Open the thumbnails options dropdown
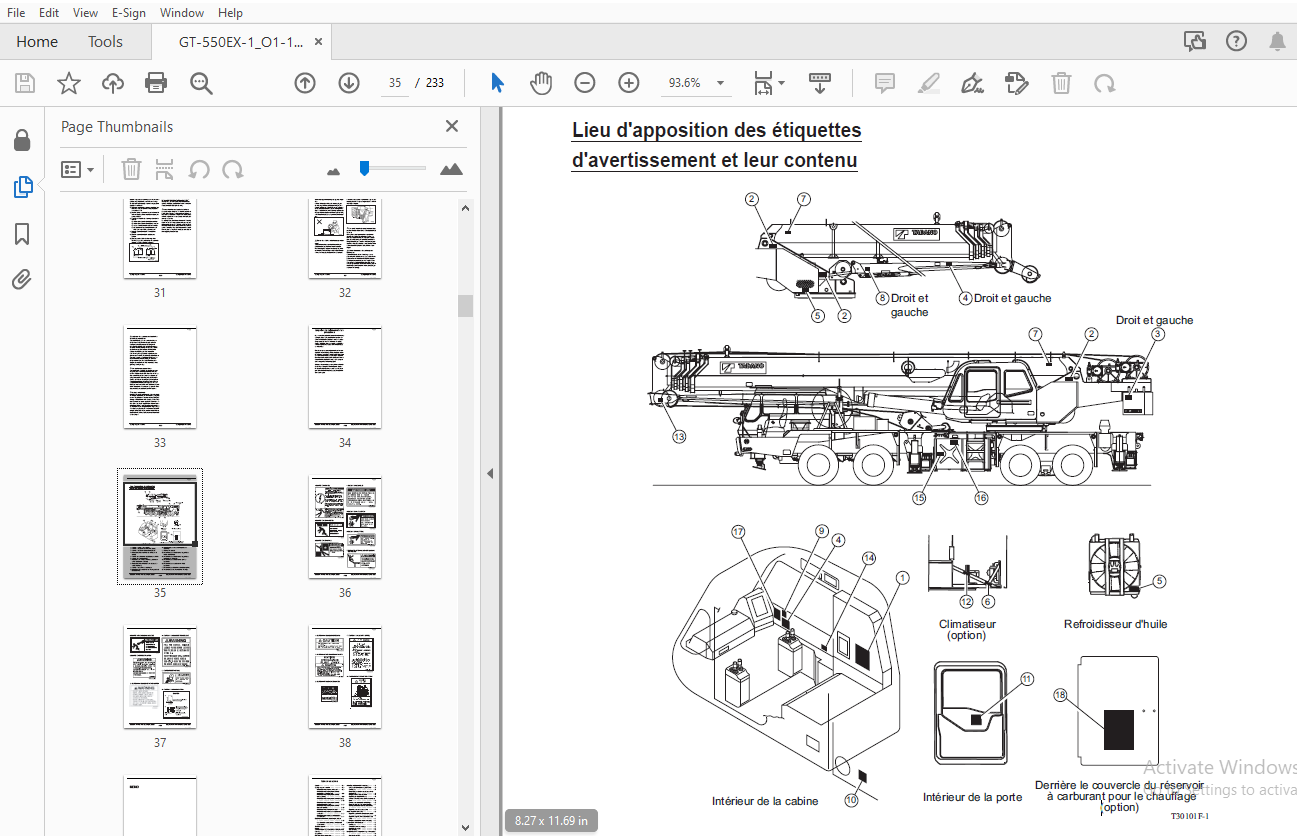Image resolution: width=1297 pixels, height=836 pixels. [78, 169]
